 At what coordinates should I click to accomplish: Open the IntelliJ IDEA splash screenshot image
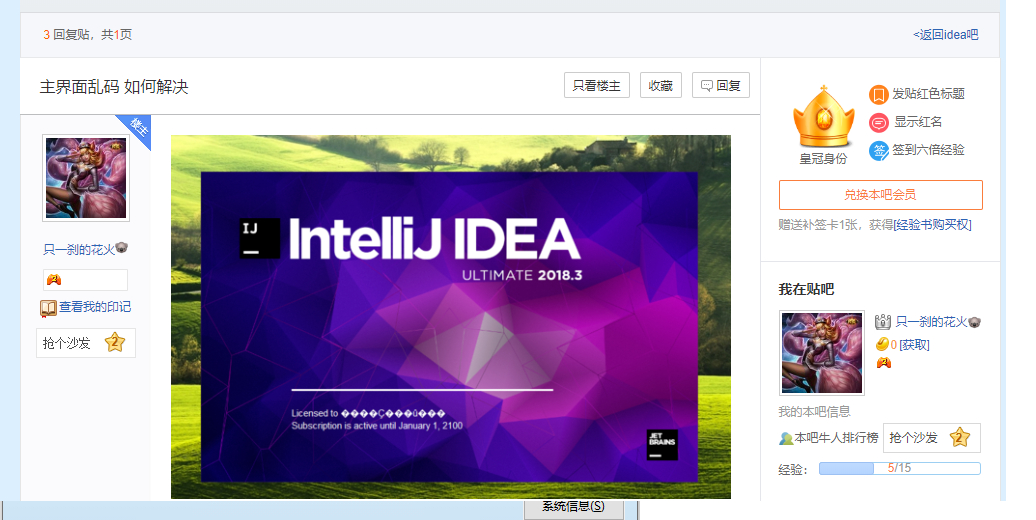[451, 316]
